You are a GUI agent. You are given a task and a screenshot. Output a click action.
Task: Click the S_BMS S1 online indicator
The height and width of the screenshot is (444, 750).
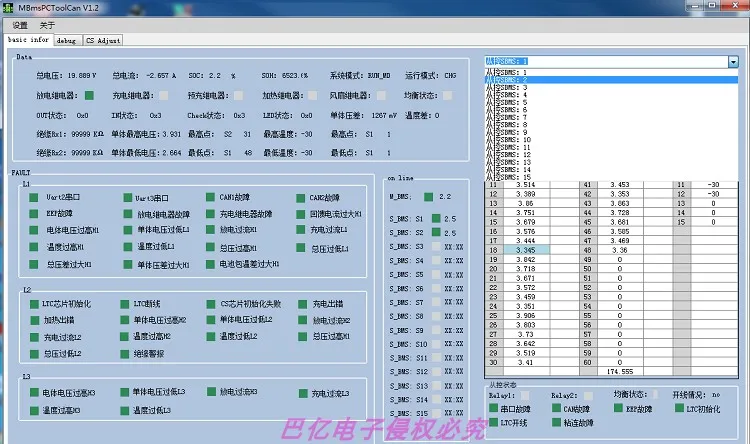pyautogui.click(x=436, y=219)
